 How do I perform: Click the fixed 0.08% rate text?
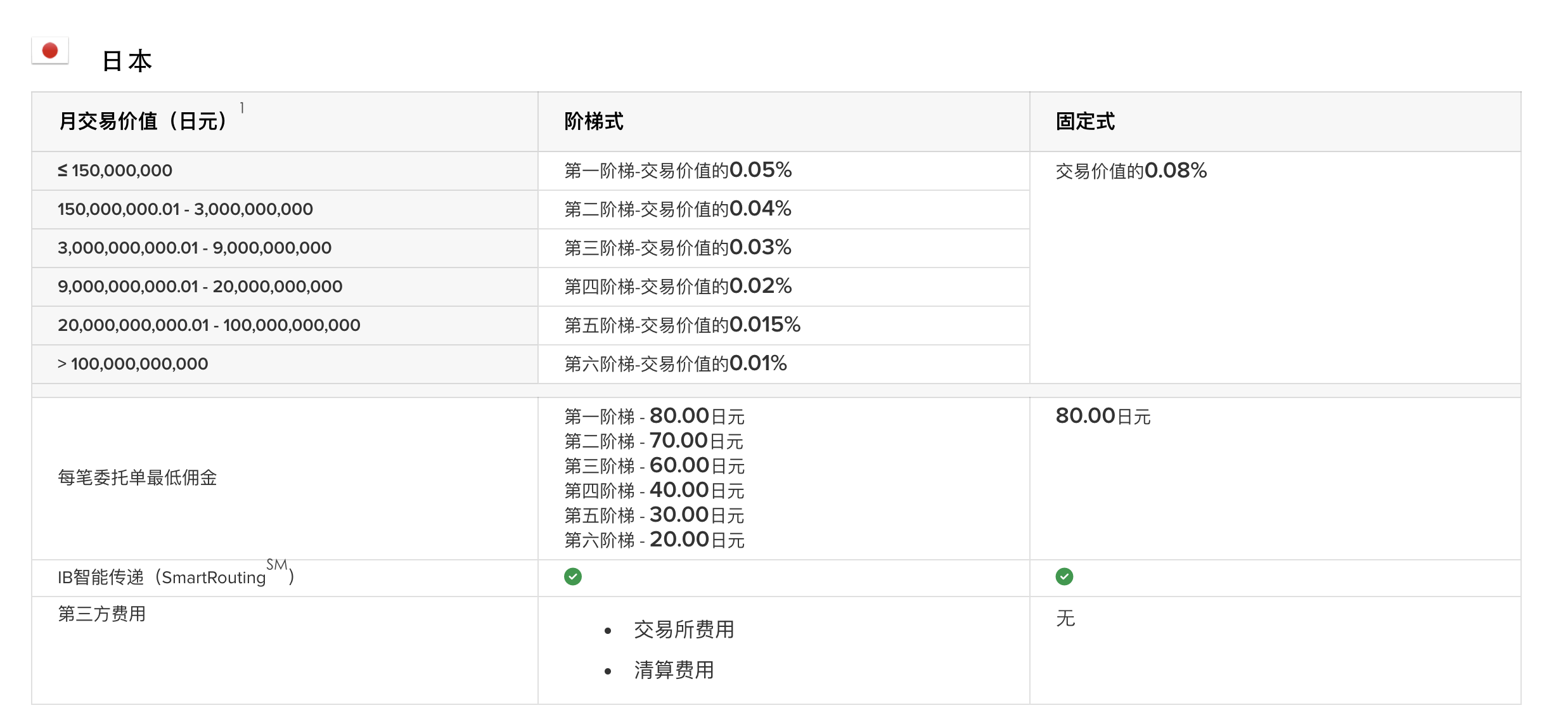point(1131,171)
